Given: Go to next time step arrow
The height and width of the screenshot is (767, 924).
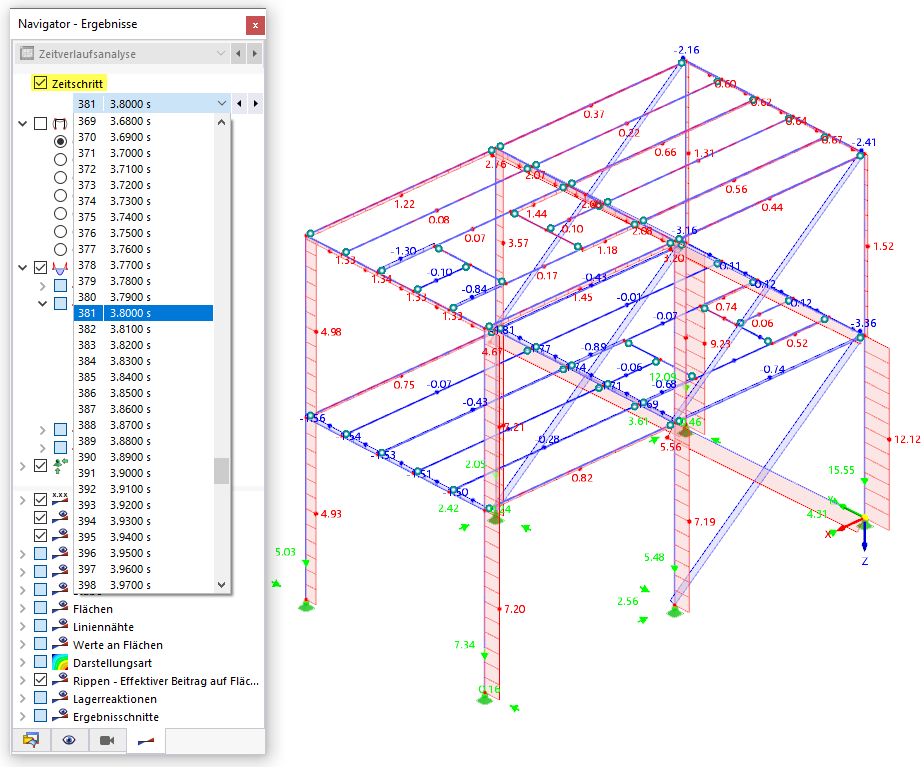Looking at the screenshot, I should coord(255,104).
